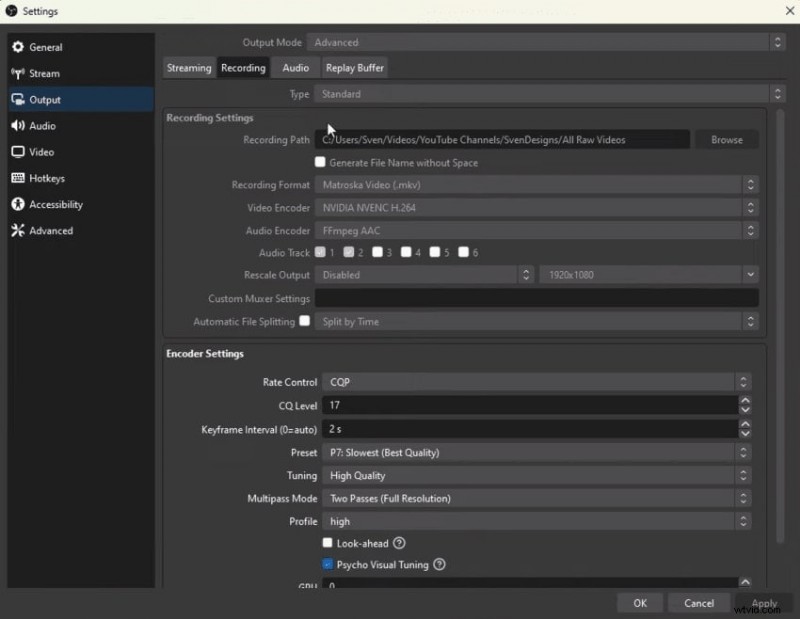The width and height of the screenshot is (800, 619).
Task: Open Stream settings category
Action: [81, 73]
